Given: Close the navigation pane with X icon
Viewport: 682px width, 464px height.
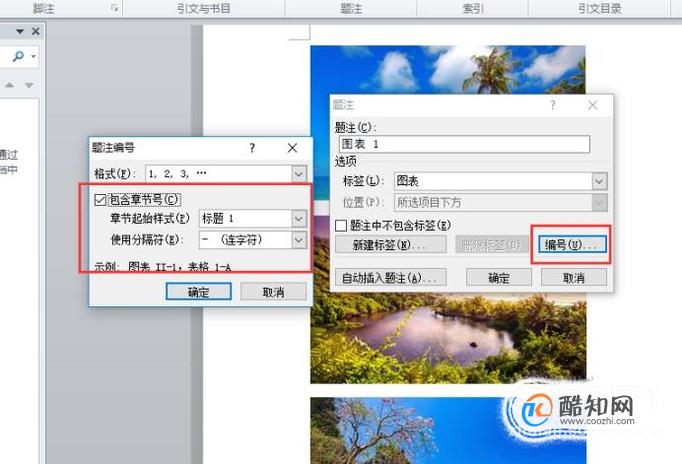Looking at the screenshot, I should (x=36, y=31).
